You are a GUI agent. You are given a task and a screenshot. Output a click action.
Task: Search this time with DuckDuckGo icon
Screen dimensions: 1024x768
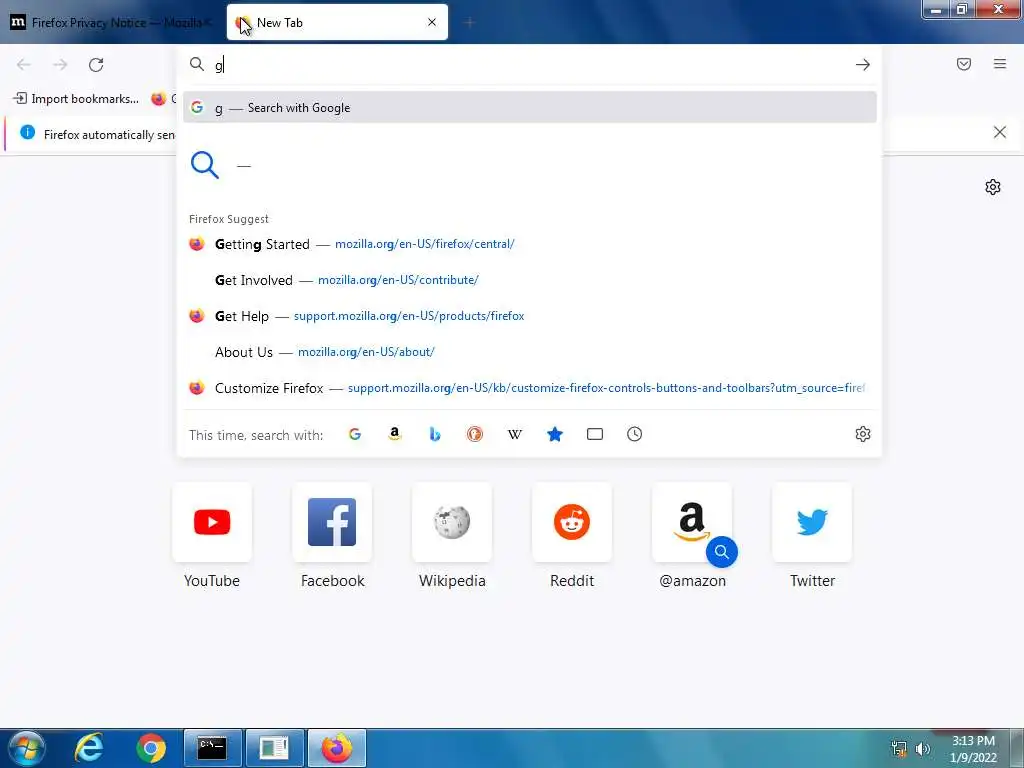pos(475,434)
